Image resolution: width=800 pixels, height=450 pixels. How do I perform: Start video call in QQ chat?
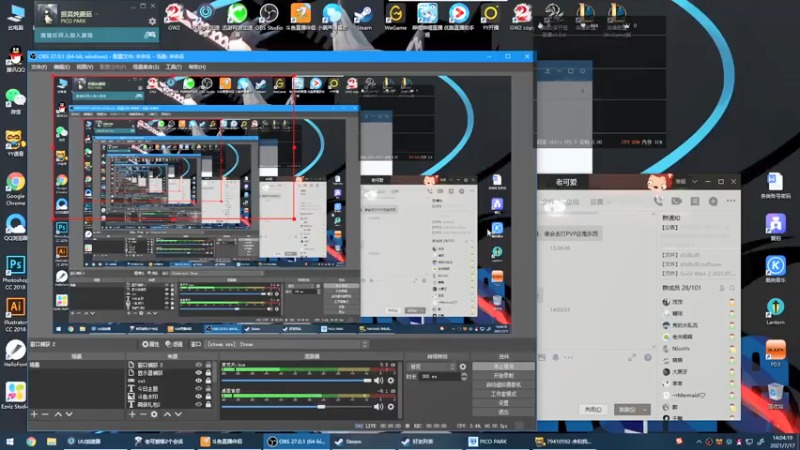pyautogui.click(x=677, y=201)
